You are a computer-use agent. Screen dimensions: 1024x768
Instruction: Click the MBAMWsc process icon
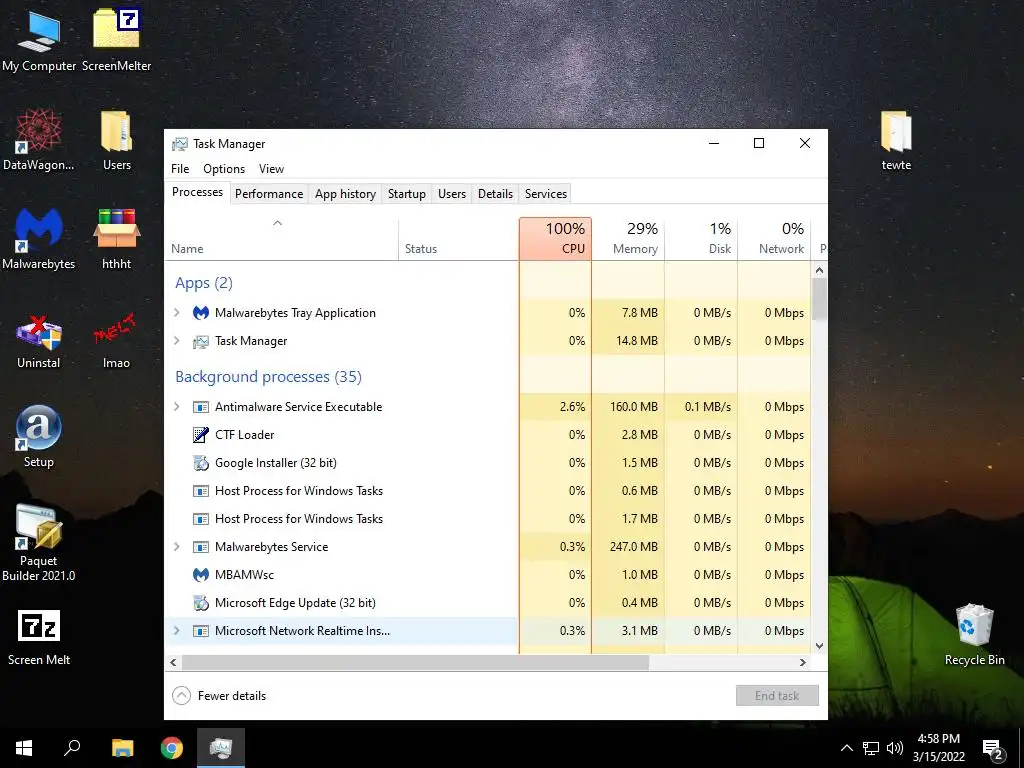tap(200, 575)
